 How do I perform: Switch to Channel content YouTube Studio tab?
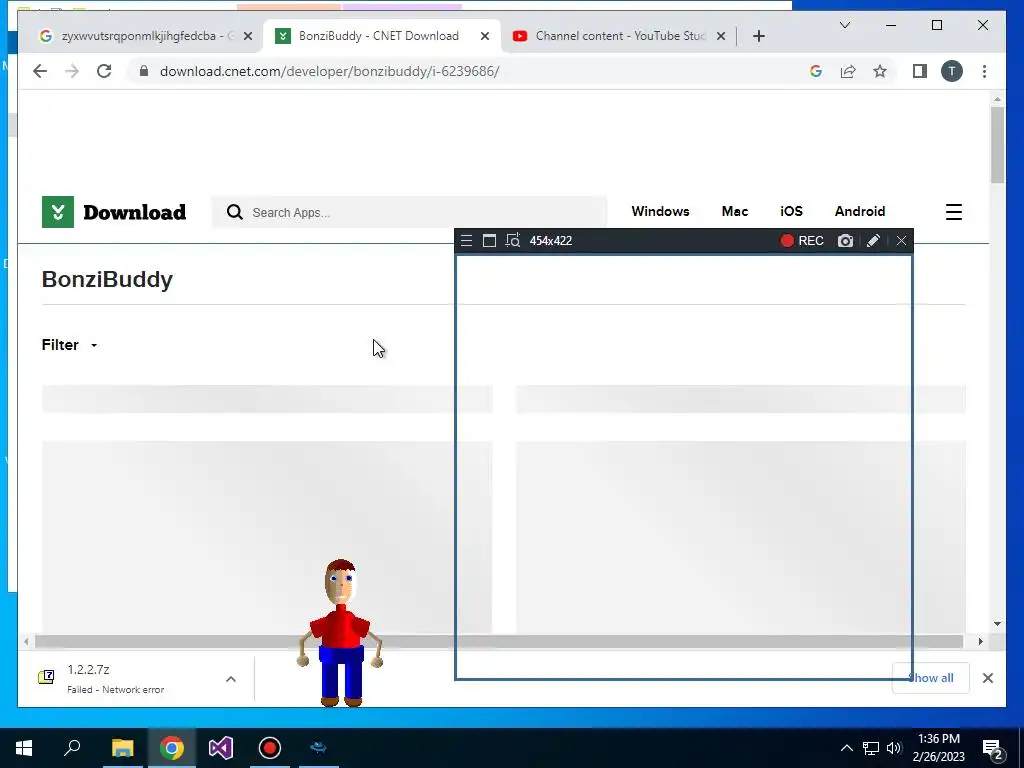(619, 36)
